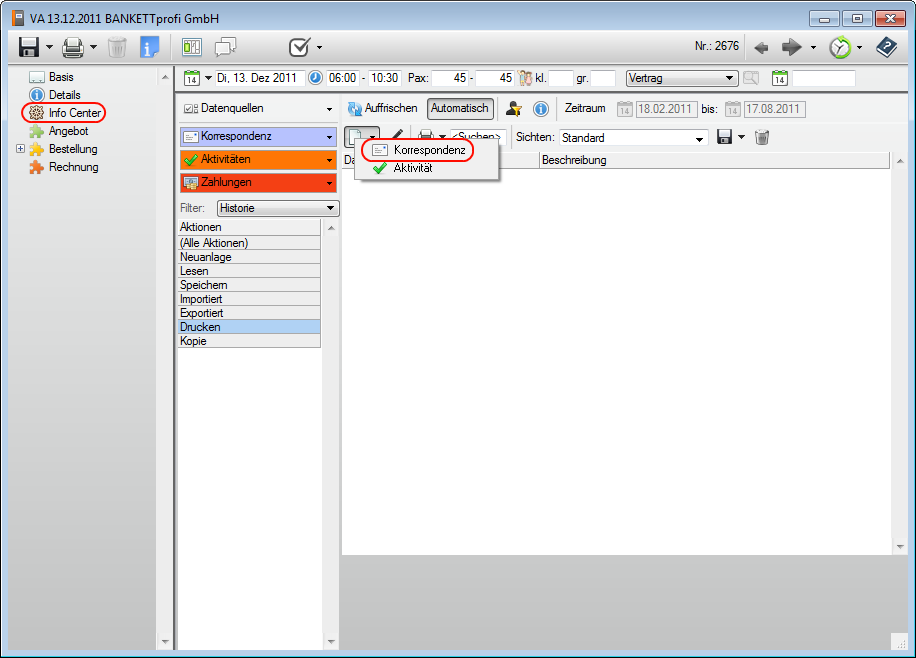Image resolution: width=916 pixels, height=658 pixels.
Task: Open the Vertrag status dropdown
Action: pyautogui.click(x=730, y=78)
